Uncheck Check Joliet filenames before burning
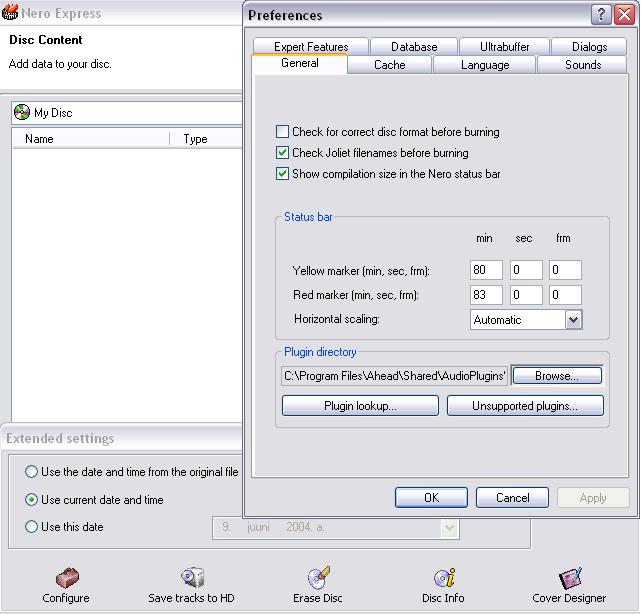Screen dimensions: 641x615 [x=282, y=153]
